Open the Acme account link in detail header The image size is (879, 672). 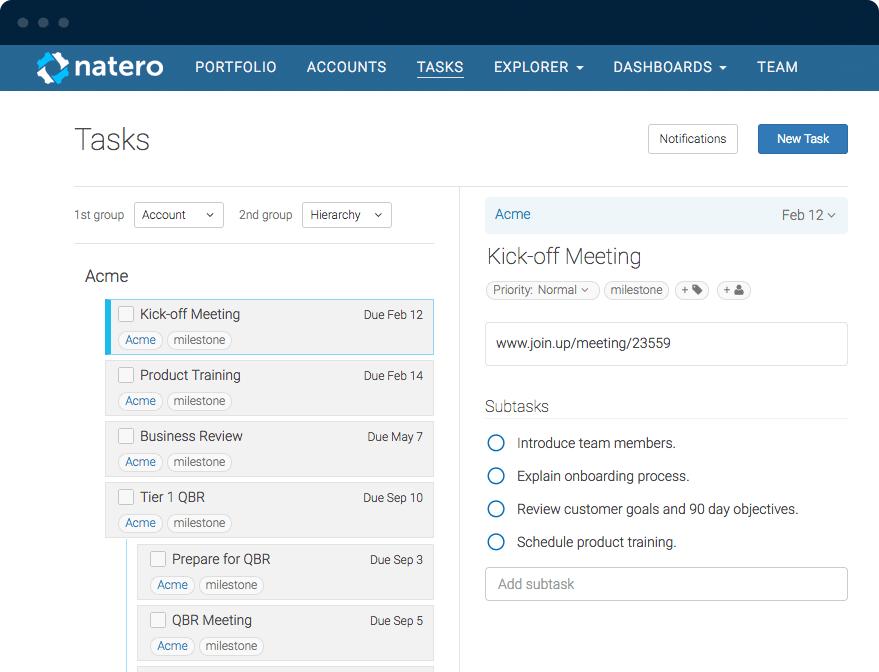(513, 214)
